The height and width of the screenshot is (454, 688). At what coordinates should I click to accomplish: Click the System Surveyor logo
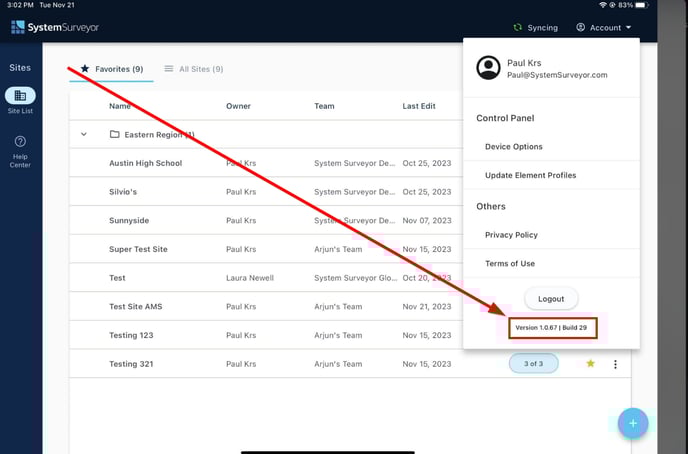(55, 27)
